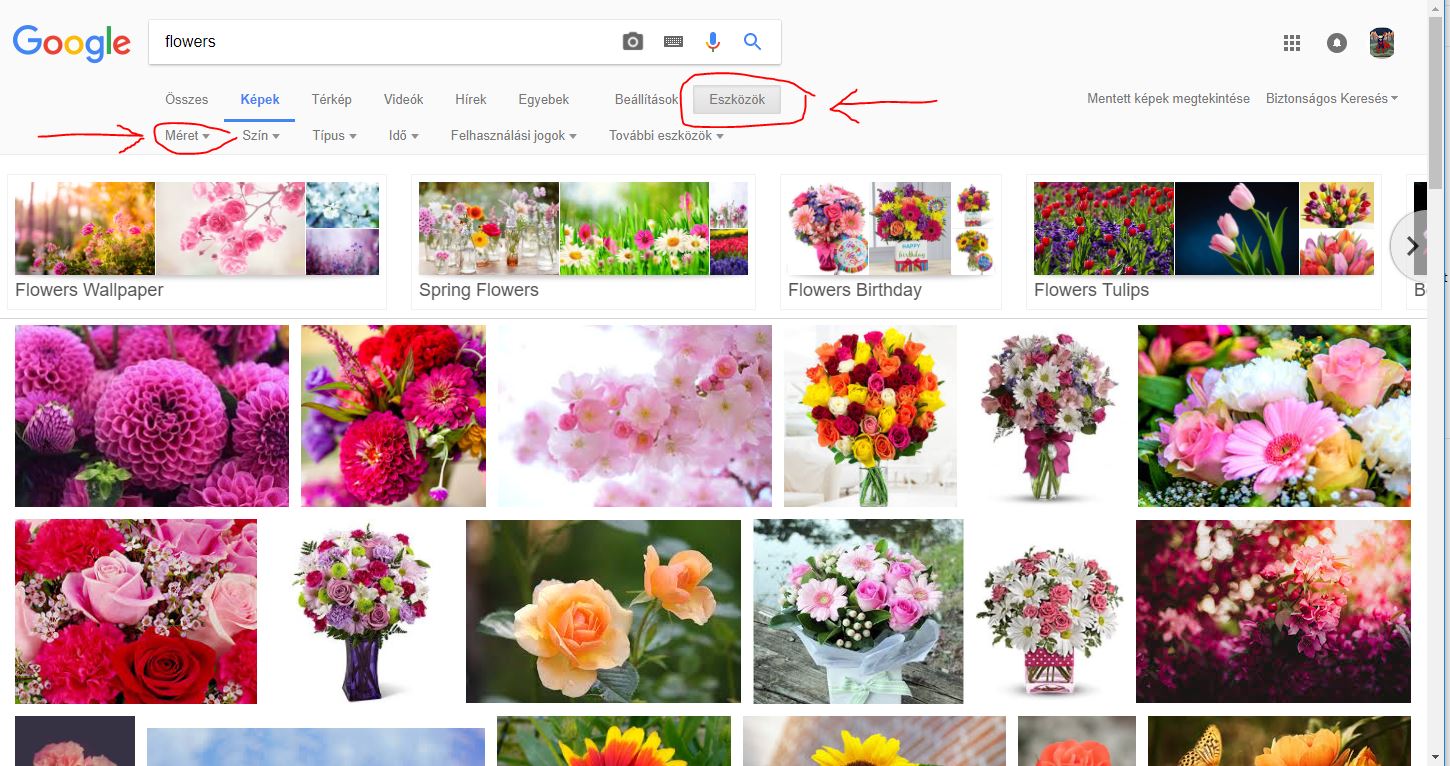
Task: Start voice search with microphone icon
Action: point(712,42)
